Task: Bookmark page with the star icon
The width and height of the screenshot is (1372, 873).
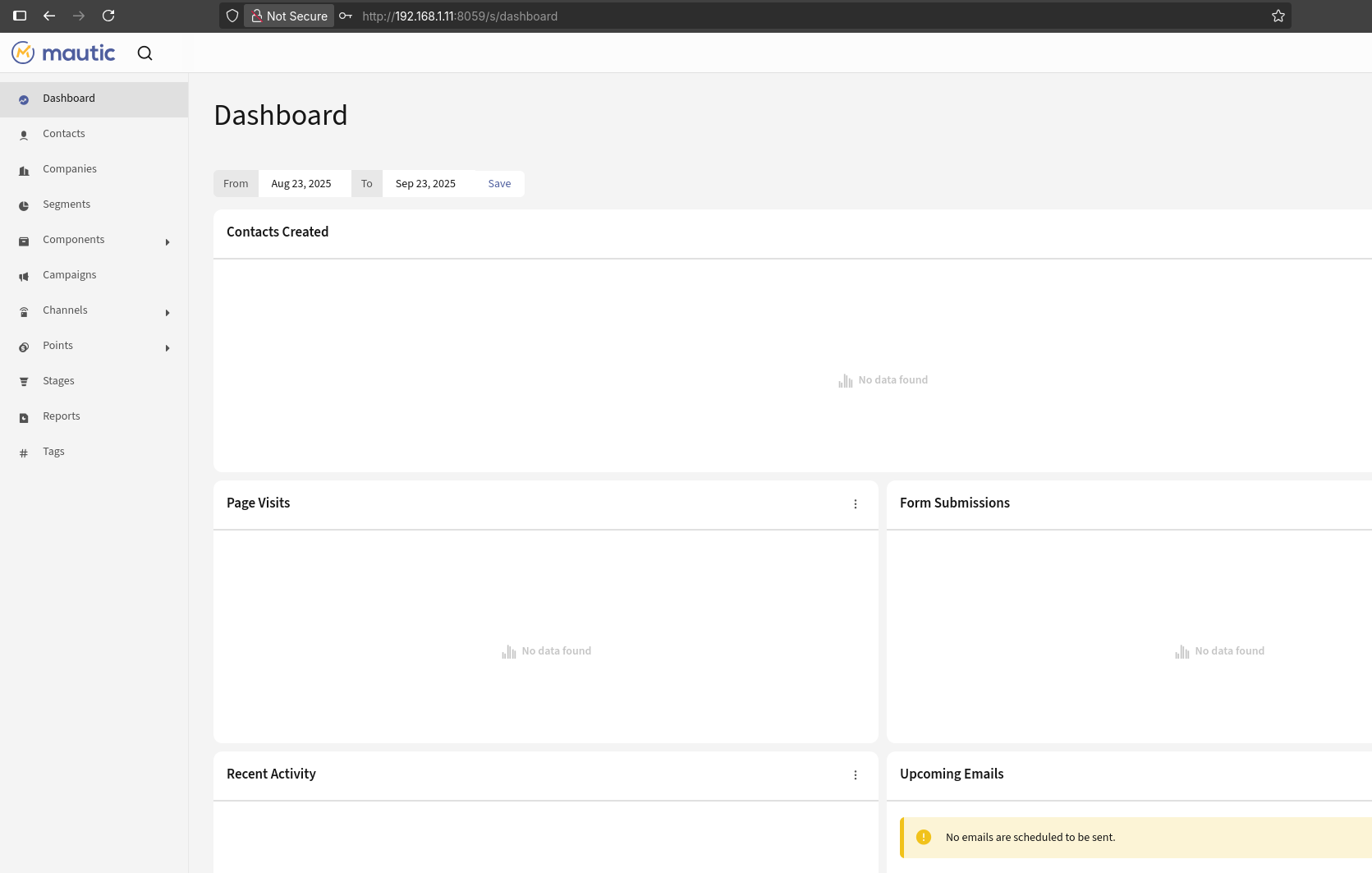Action: (x=1278, y=16)
